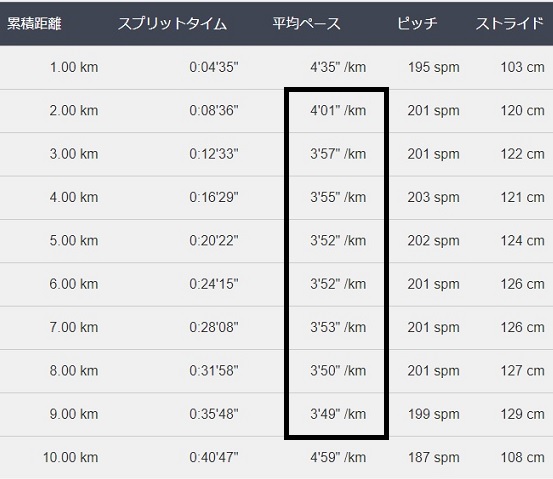Click the 103 cm stride value
553x479 pixels.
pos(523,67)
